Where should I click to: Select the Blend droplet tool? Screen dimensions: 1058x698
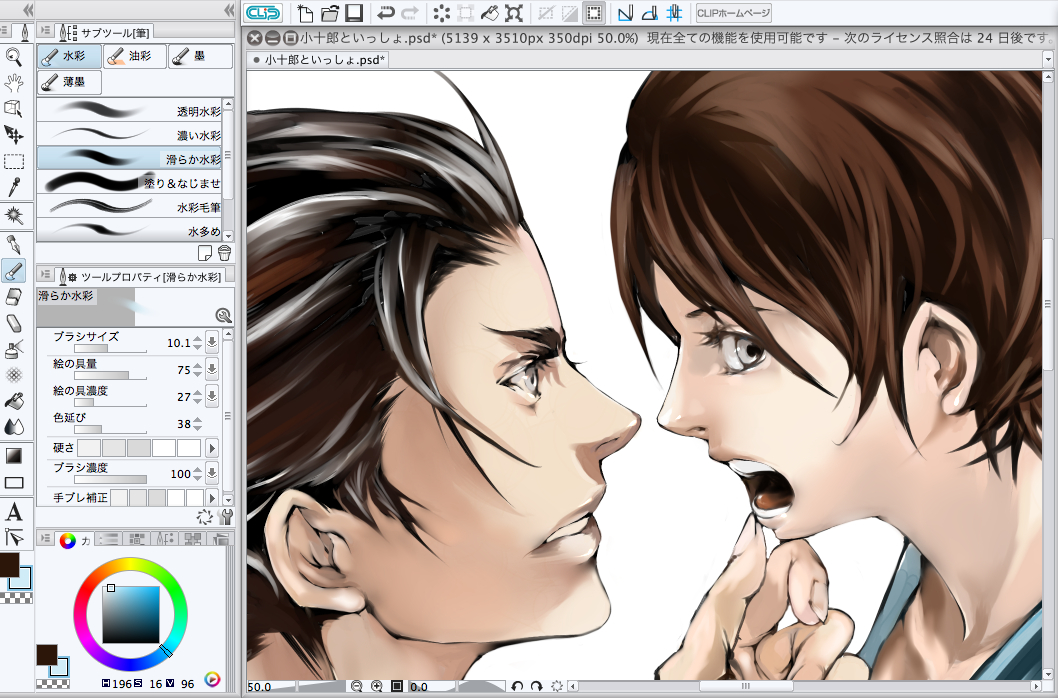pyautogui.click(x=13, y=427)
